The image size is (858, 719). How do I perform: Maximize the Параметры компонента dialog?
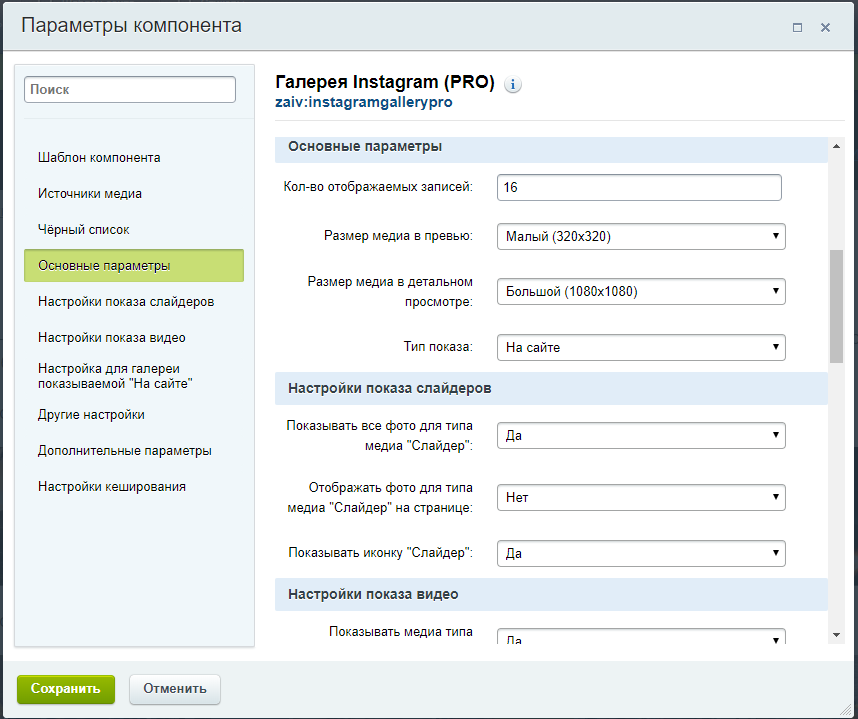coord(797,28)
